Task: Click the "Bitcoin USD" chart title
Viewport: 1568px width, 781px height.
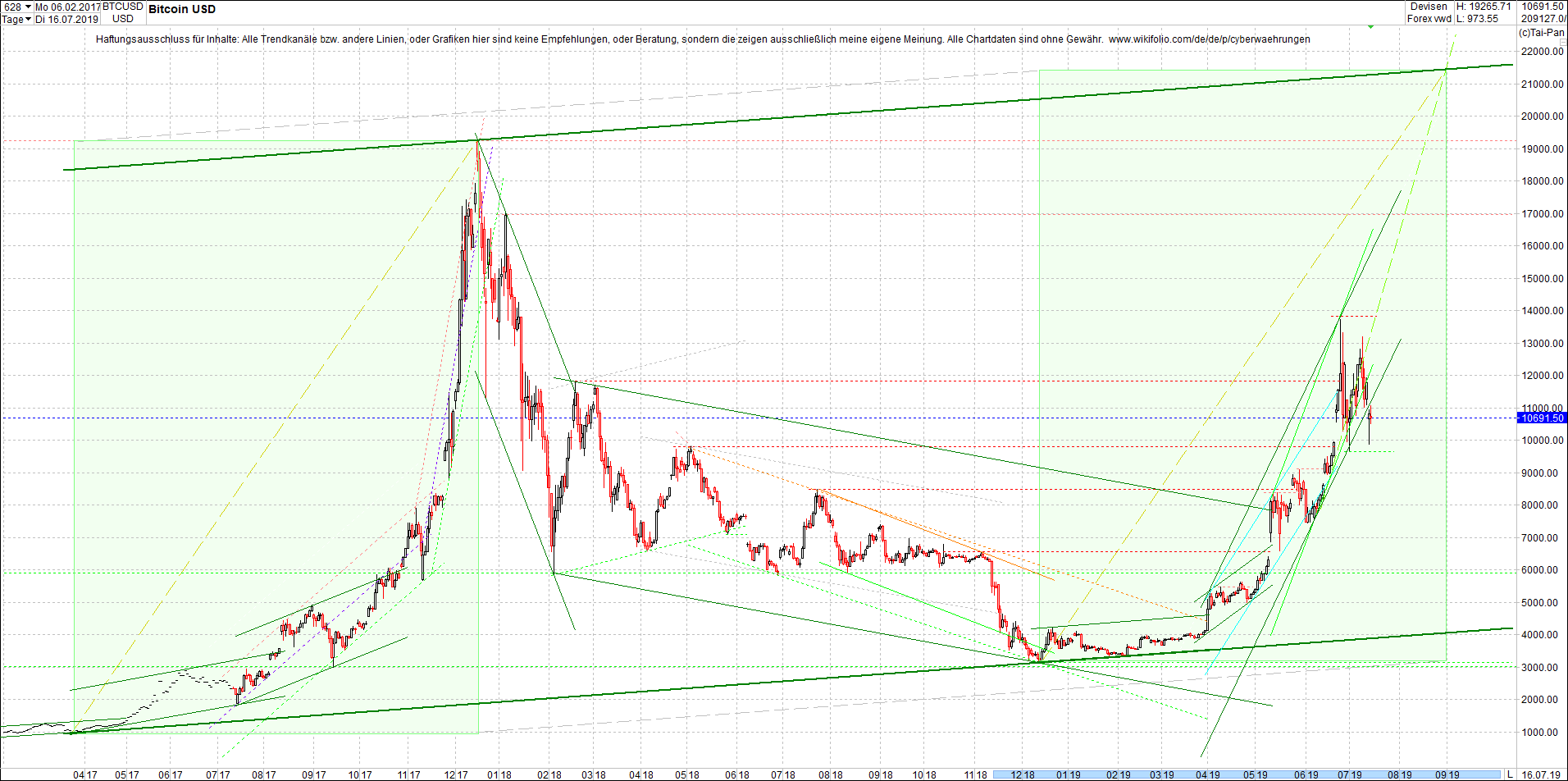Action: pos(181,9)
